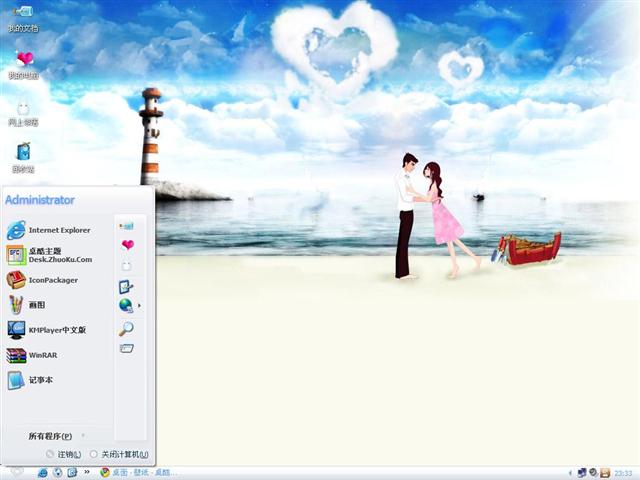This screenshot has width=640, height=480.
Task: Click the 关闭计算机(U) shut down button
Action: pyautogui.click(x=119, y=454)
